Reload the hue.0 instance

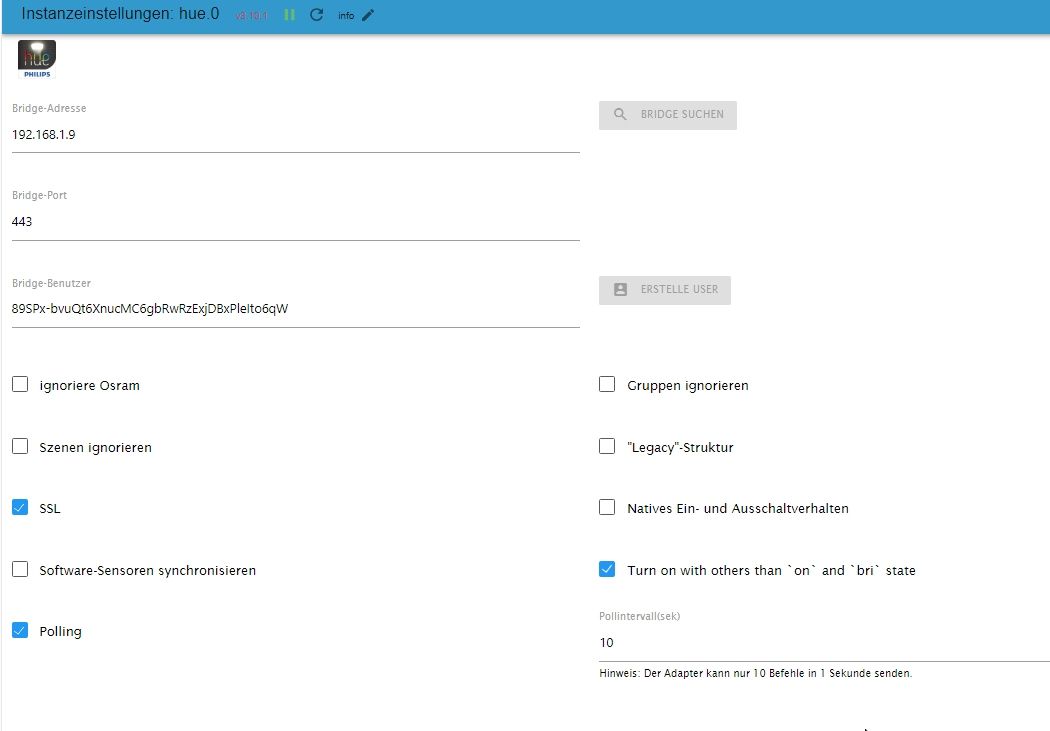[x=317, y=15]
